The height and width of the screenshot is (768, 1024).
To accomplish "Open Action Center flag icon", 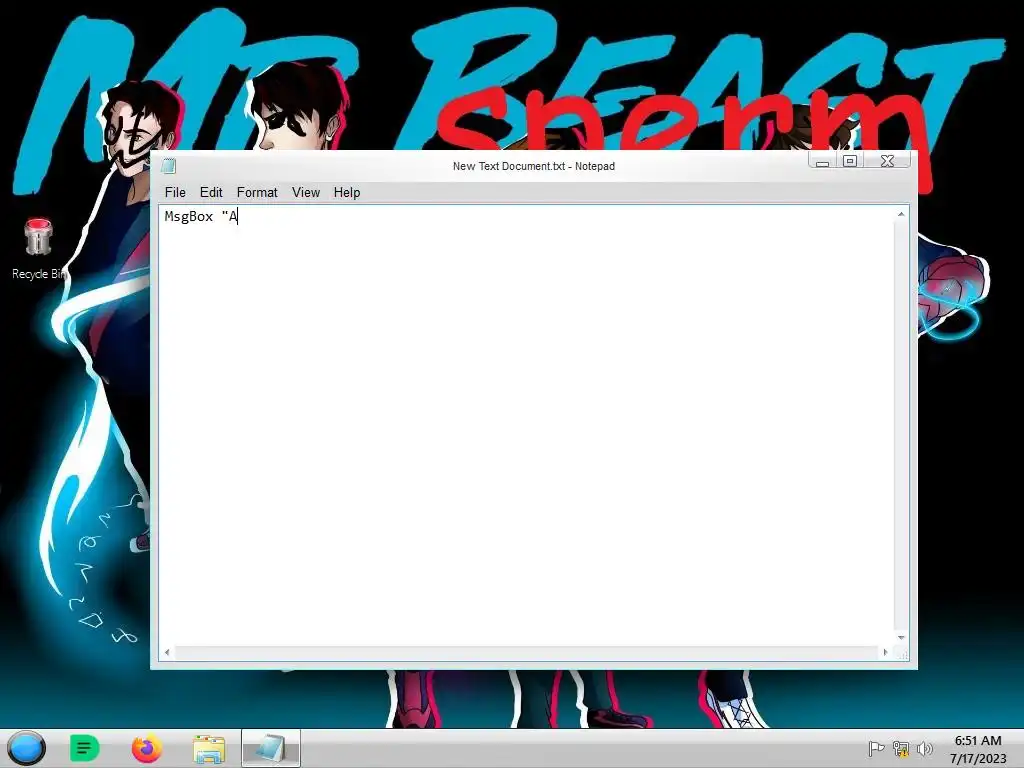I will point(876,748).
